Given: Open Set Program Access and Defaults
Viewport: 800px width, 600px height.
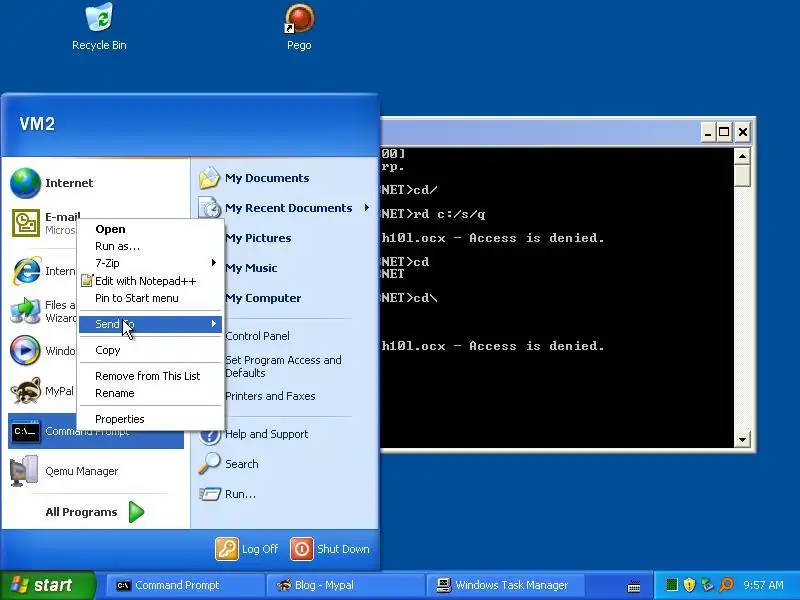Looking at the screenshot, I should (283, 366).
